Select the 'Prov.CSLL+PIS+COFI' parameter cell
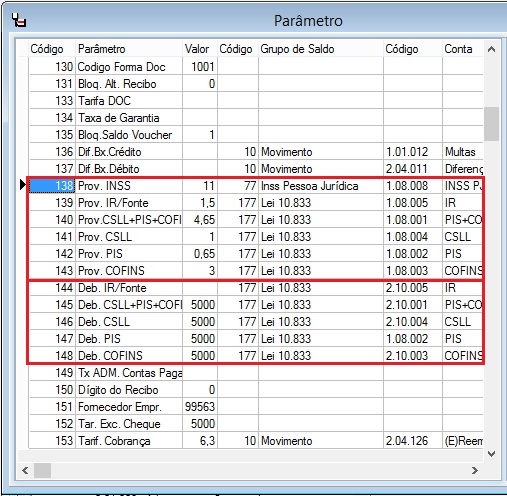 pyautogui.click(x=129, y=220)
